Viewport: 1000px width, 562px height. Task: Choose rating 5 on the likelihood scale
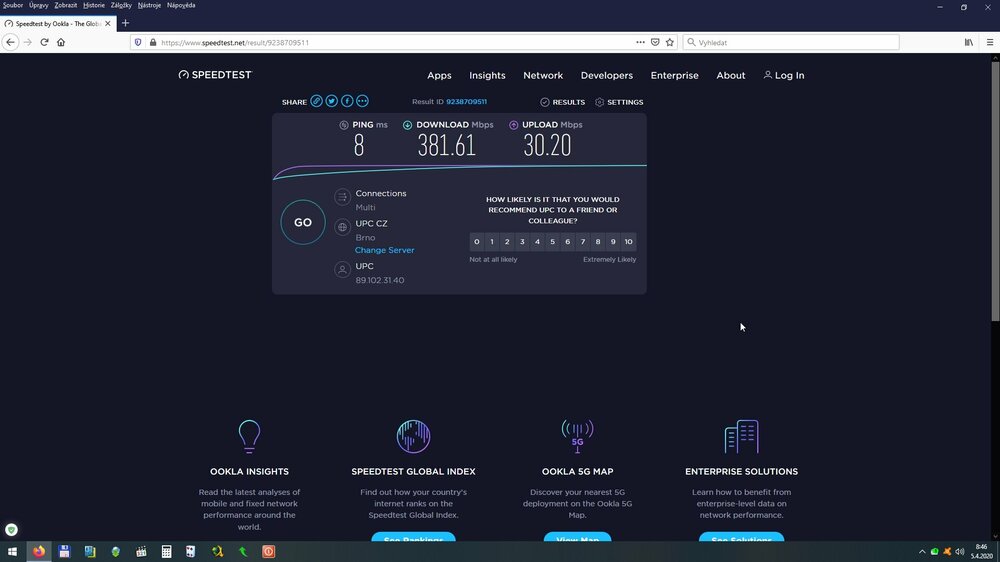click(552, 242)
